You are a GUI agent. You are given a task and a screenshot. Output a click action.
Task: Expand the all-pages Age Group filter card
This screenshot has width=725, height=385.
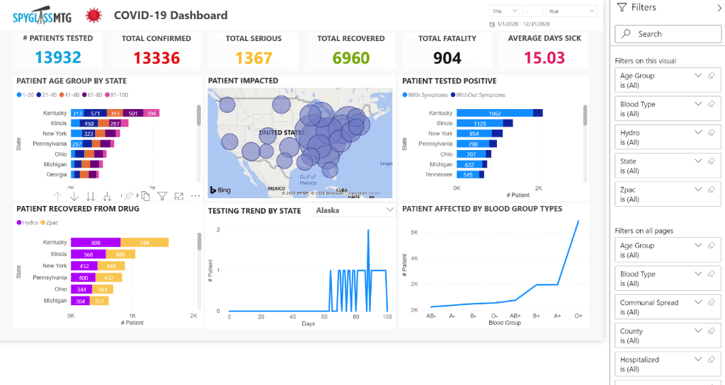point(698,245)
